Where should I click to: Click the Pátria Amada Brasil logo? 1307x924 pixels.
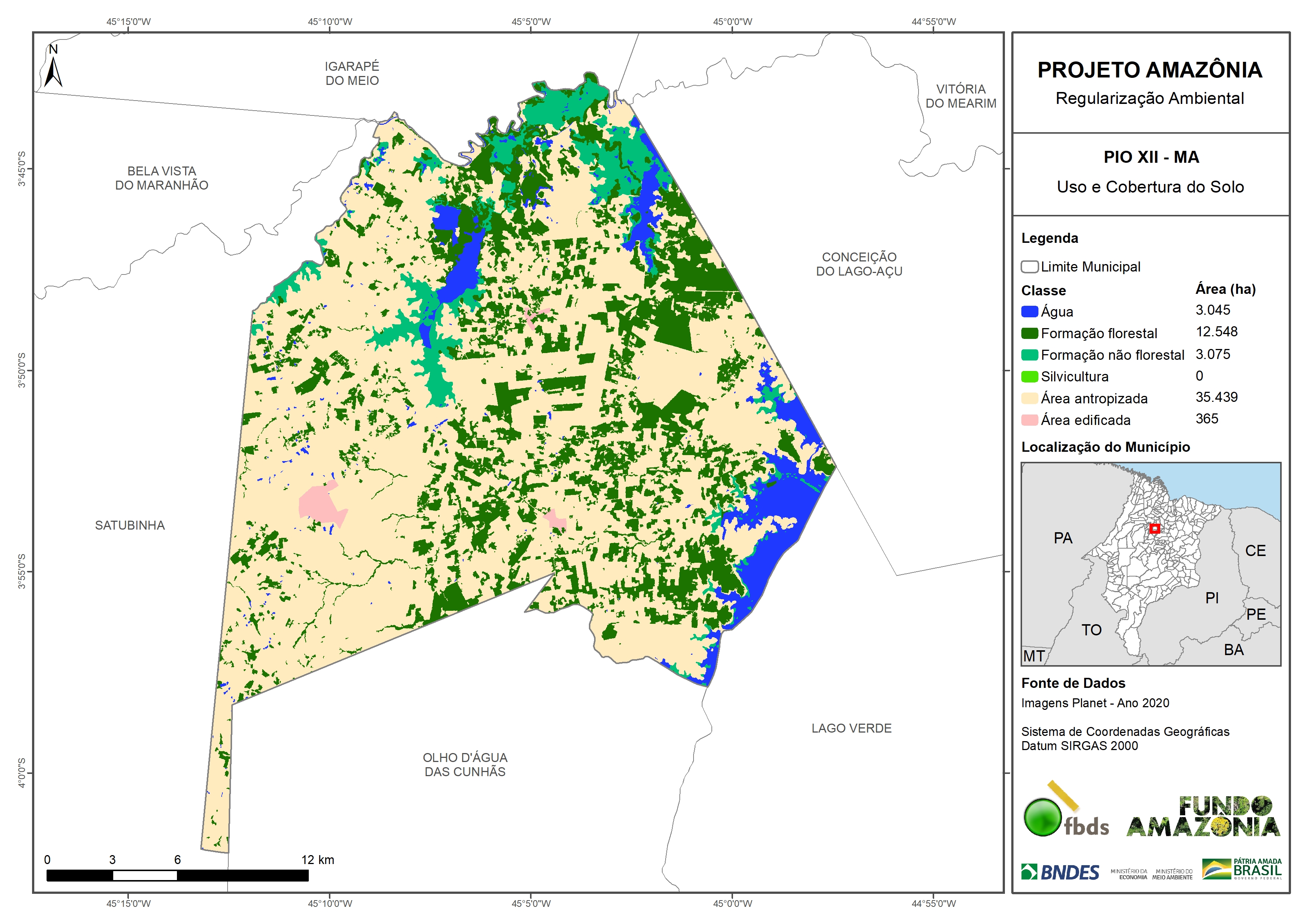(1241, 869)
